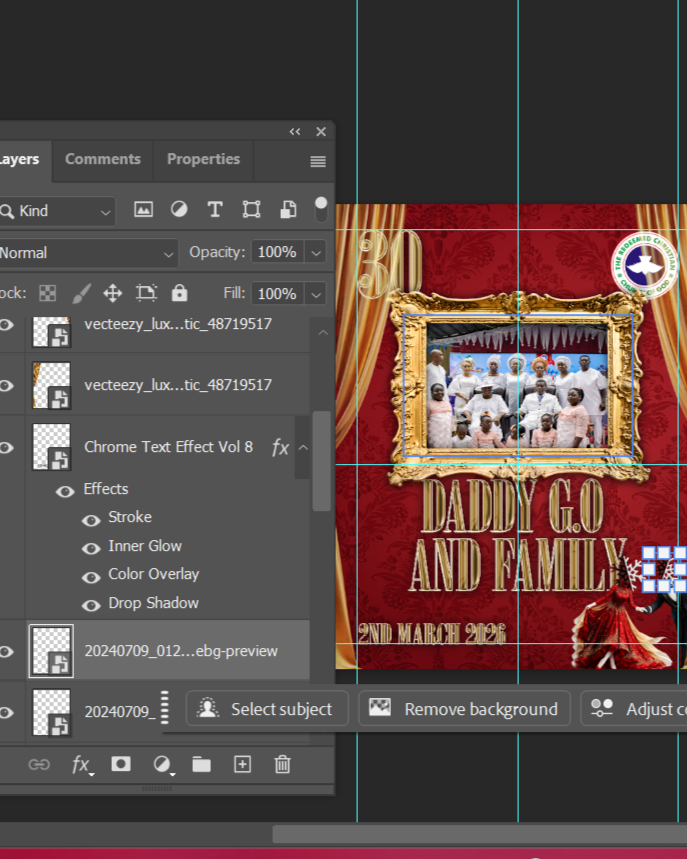Filter layers by pixel layers icon
687x859 pixels.
point(144,210)
